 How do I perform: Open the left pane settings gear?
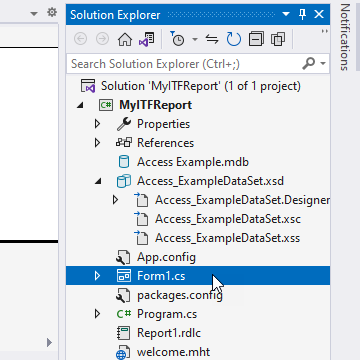52,13
